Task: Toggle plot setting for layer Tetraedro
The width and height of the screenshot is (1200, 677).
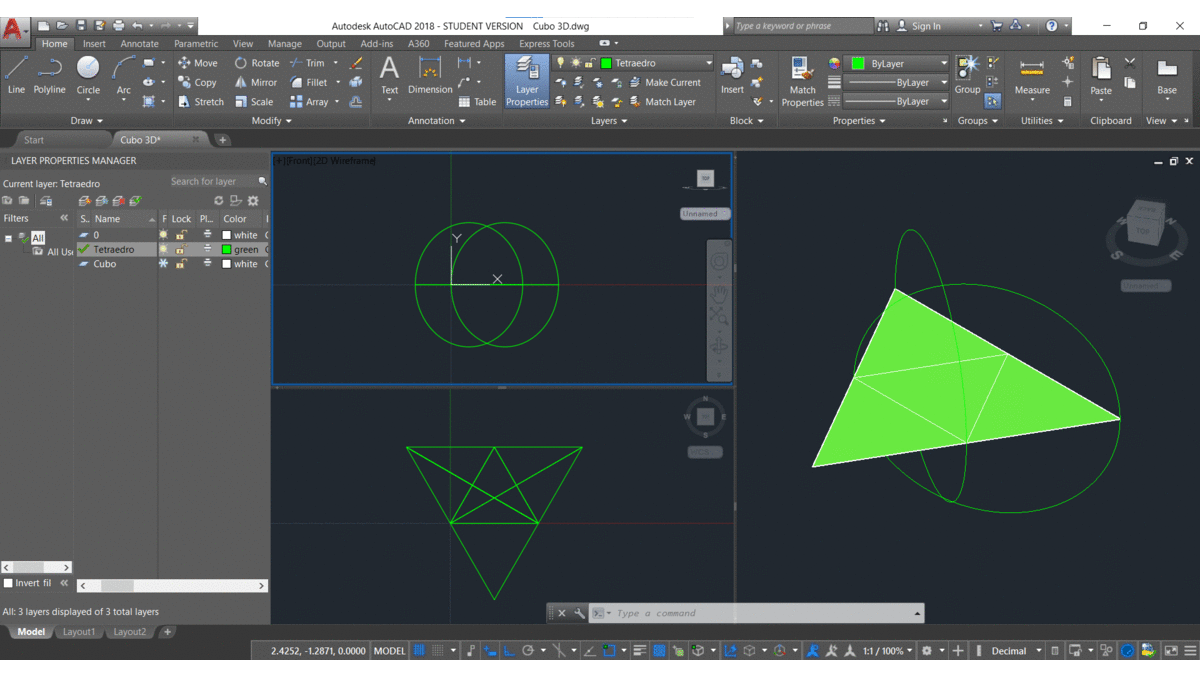Action: tap(207, 249)
